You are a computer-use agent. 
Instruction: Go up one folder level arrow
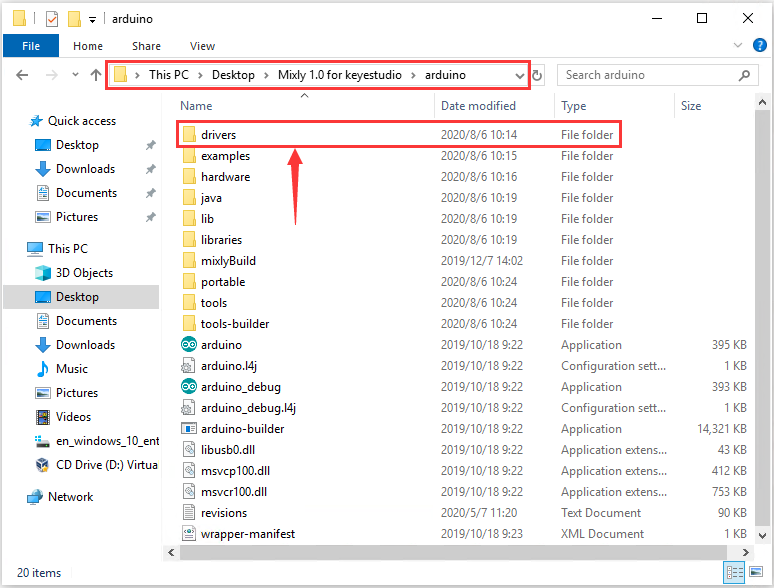tap(95, 75)
